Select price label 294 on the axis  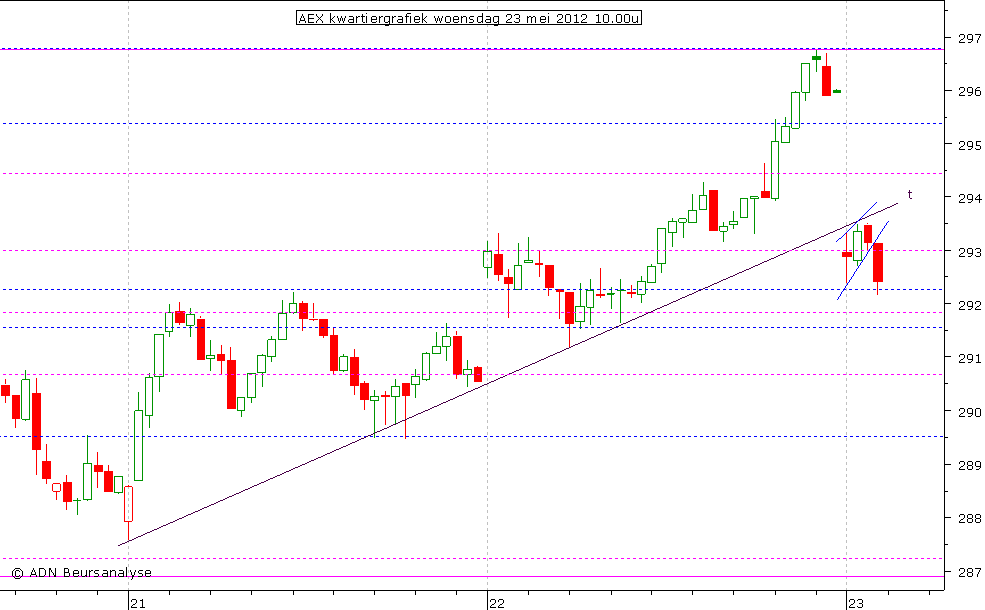coord(969,199)
